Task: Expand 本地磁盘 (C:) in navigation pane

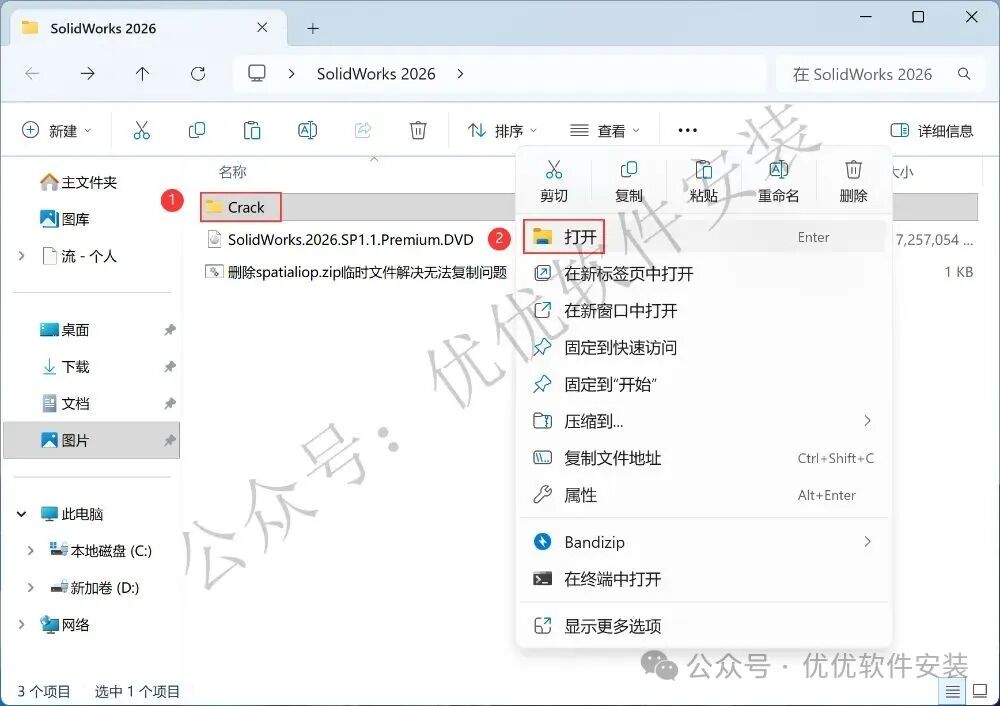Action: tap(31, 551)
